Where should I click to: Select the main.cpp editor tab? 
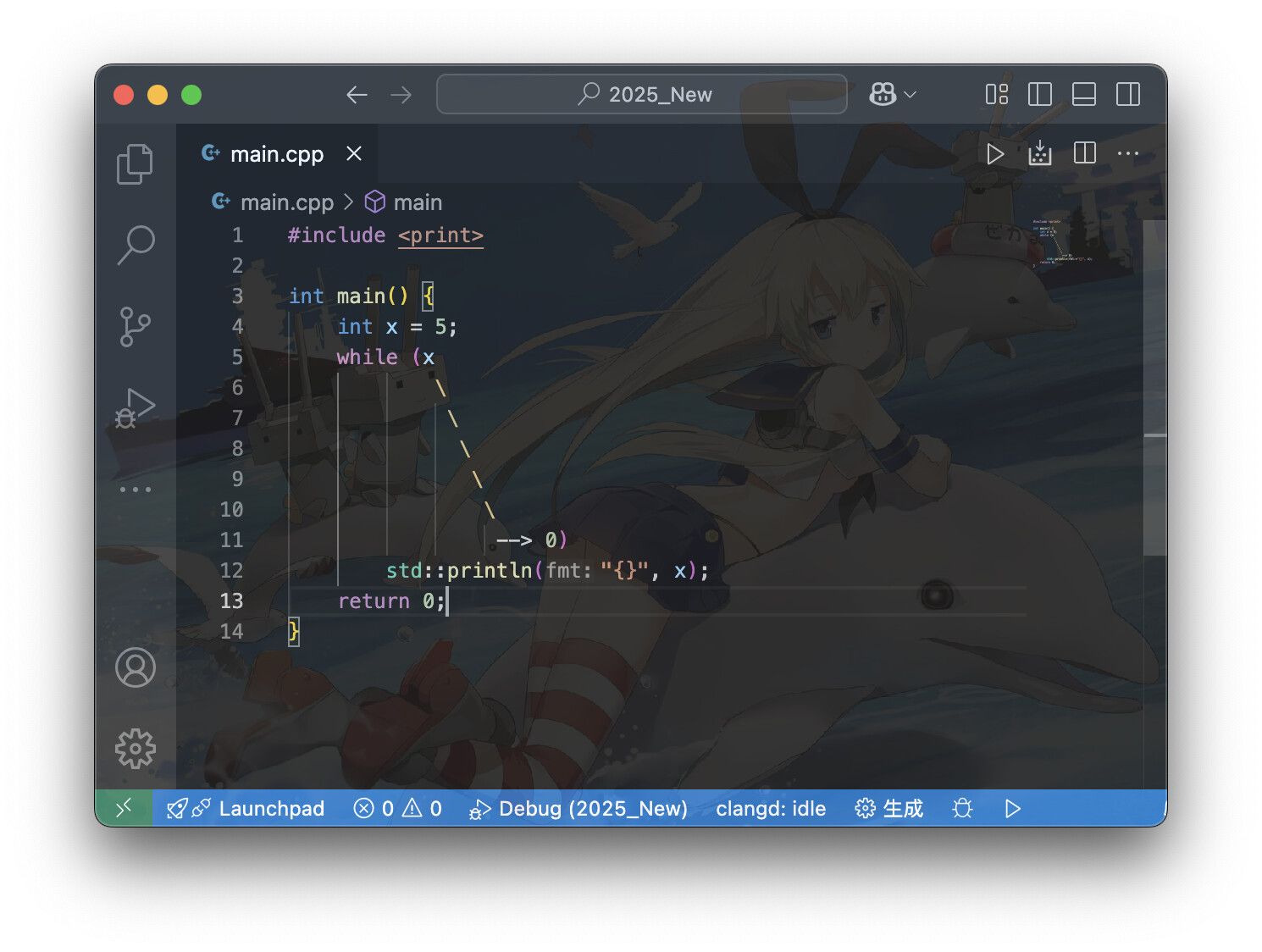point(277,154)
